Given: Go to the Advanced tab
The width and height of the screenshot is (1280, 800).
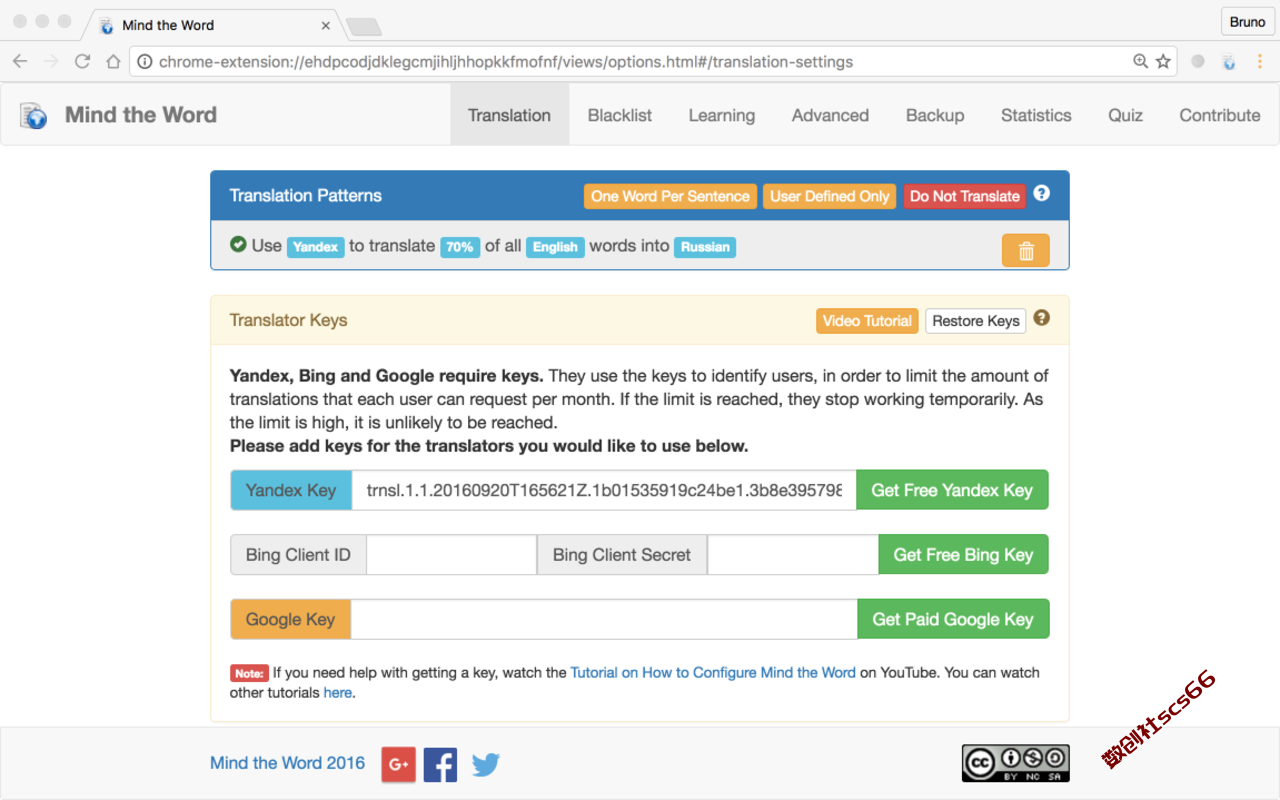Looking at the screenshot, I should click(x=830, y=115).
